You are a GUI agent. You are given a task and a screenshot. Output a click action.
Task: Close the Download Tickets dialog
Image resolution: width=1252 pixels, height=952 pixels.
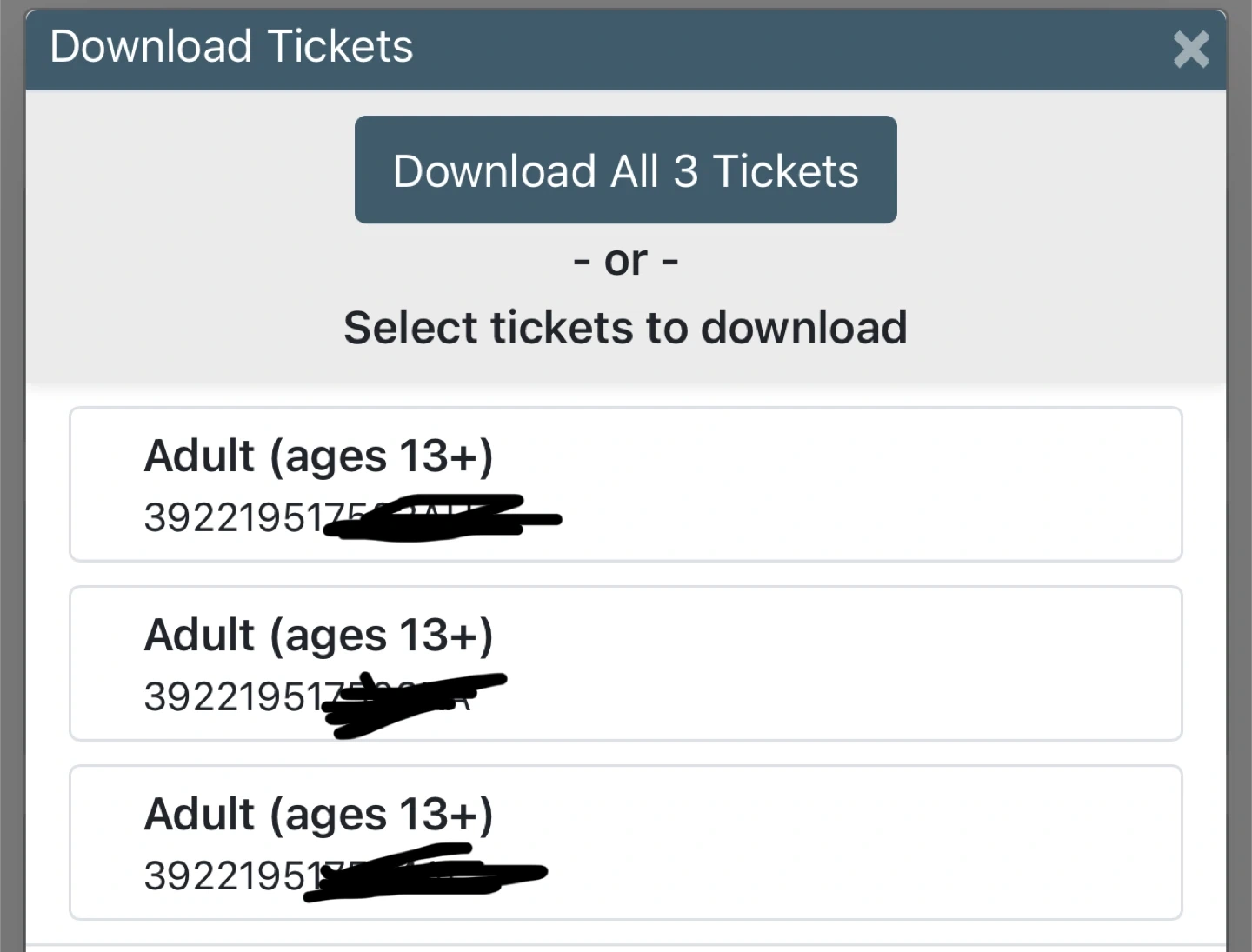pyautogui.click(x=1190, y=50)
